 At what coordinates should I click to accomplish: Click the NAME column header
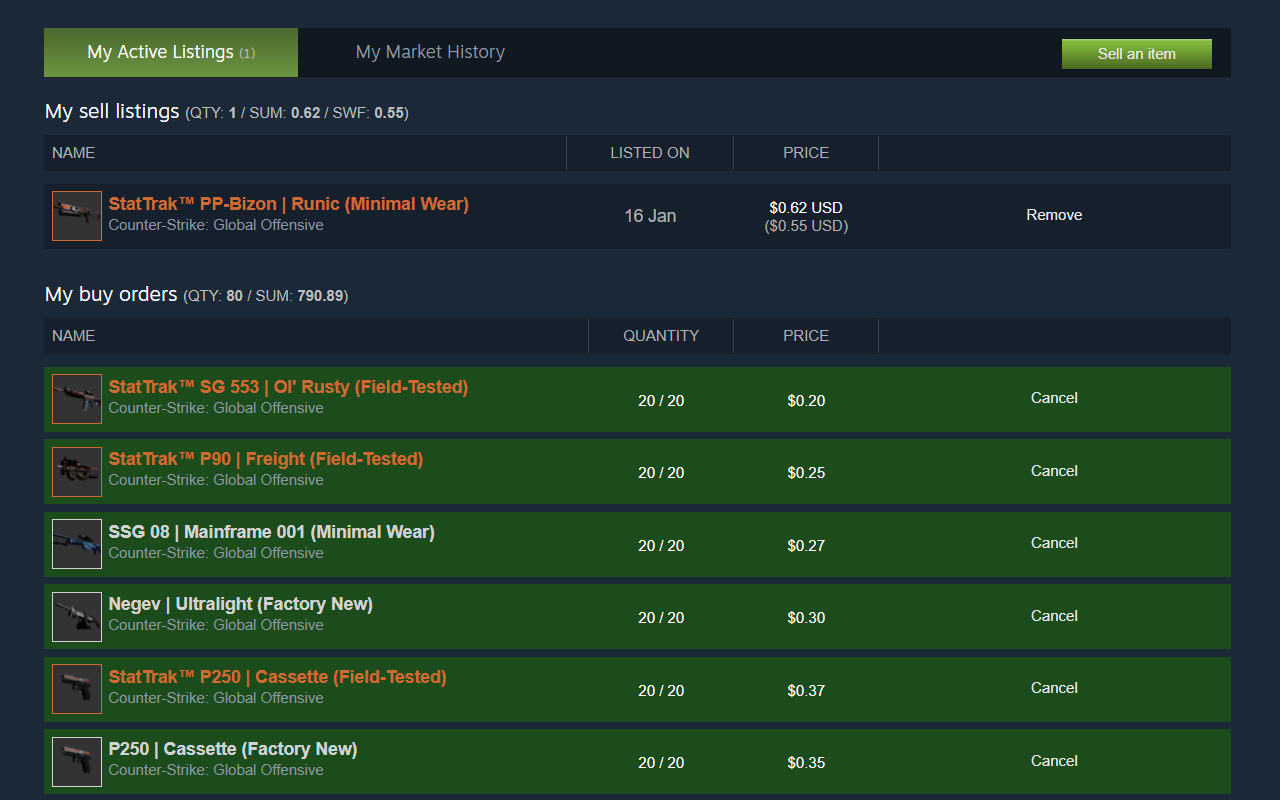(x=73, y=152)
